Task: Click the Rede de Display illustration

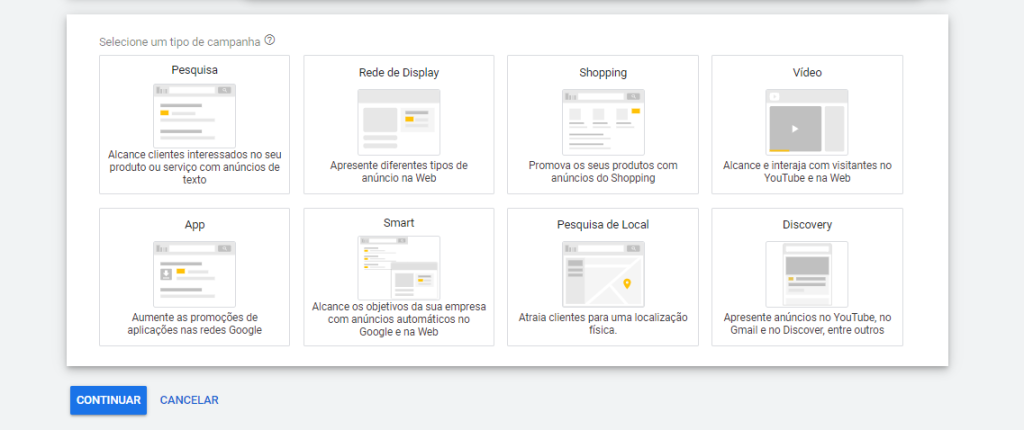Action: 398,122
